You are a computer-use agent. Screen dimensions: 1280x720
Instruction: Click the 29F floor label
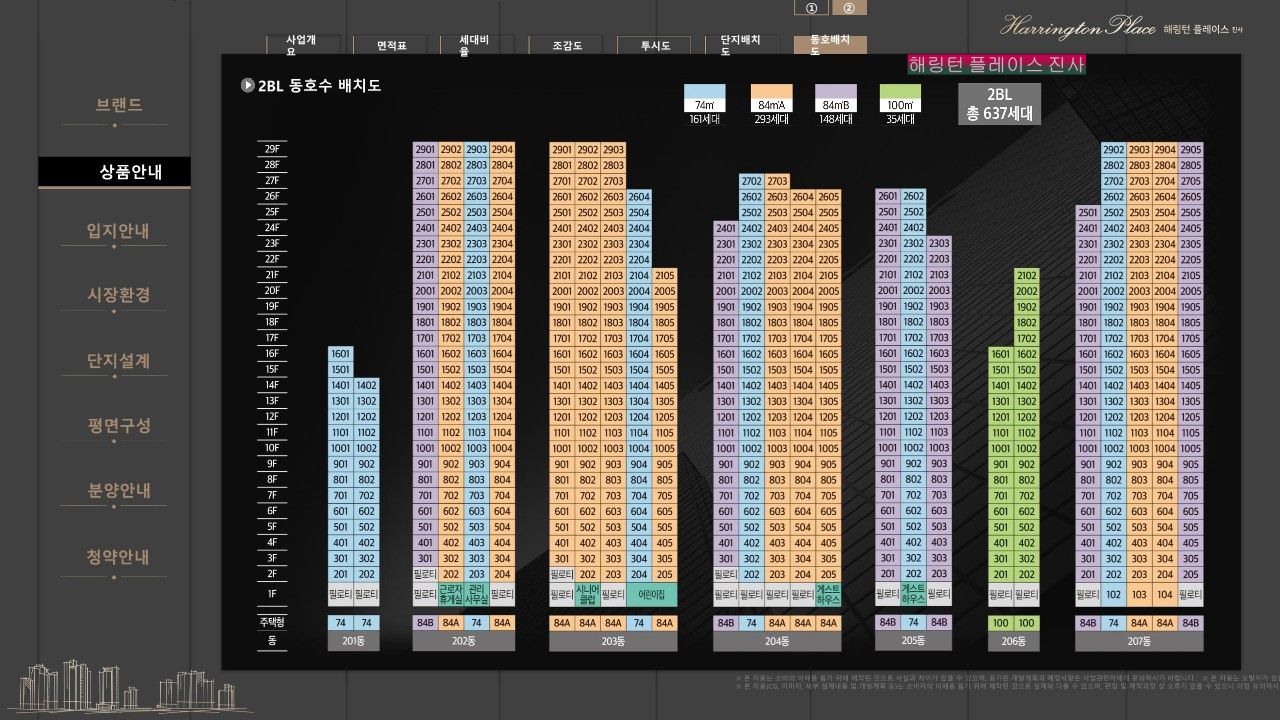pyautogui.click(x=271, y=149)
